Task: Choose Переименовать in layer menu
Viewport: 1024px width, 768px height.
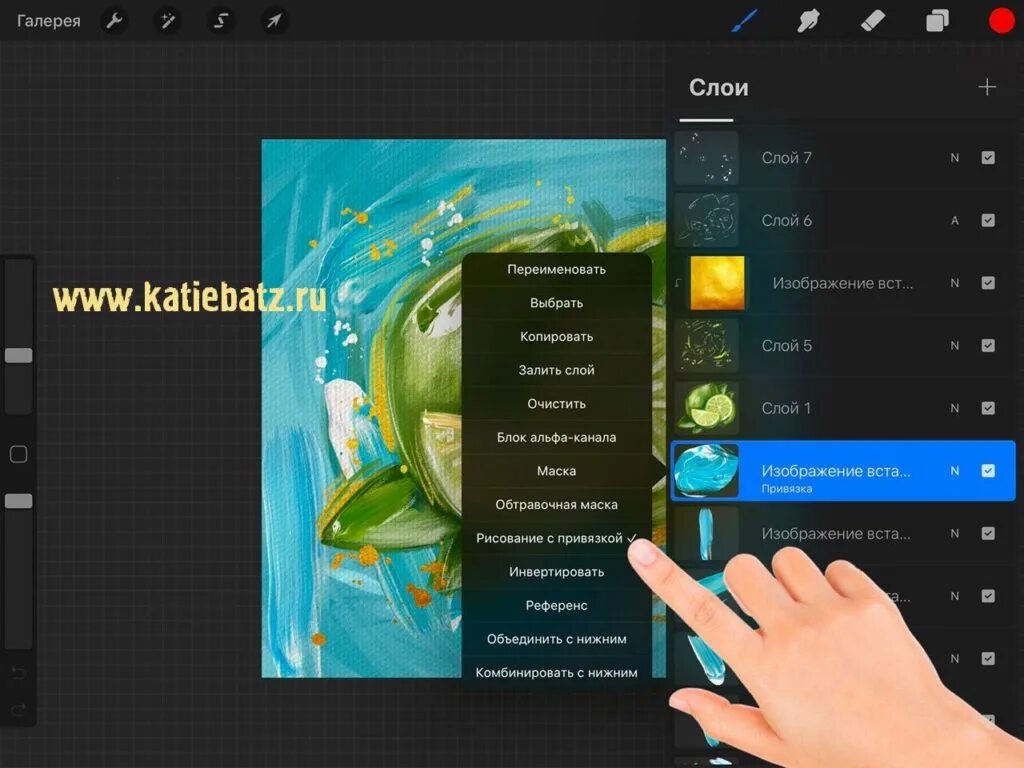Action: click(556, 269)
